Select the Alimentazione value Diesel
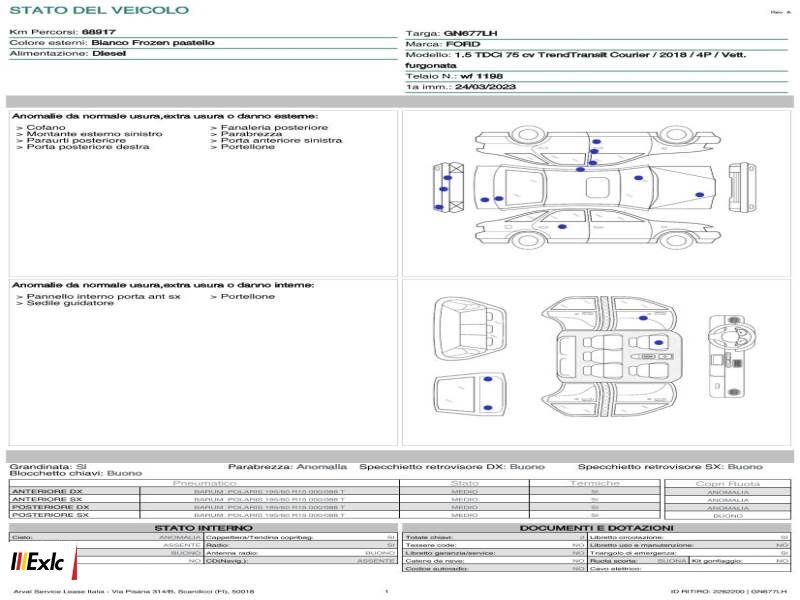 pos(109,54)
